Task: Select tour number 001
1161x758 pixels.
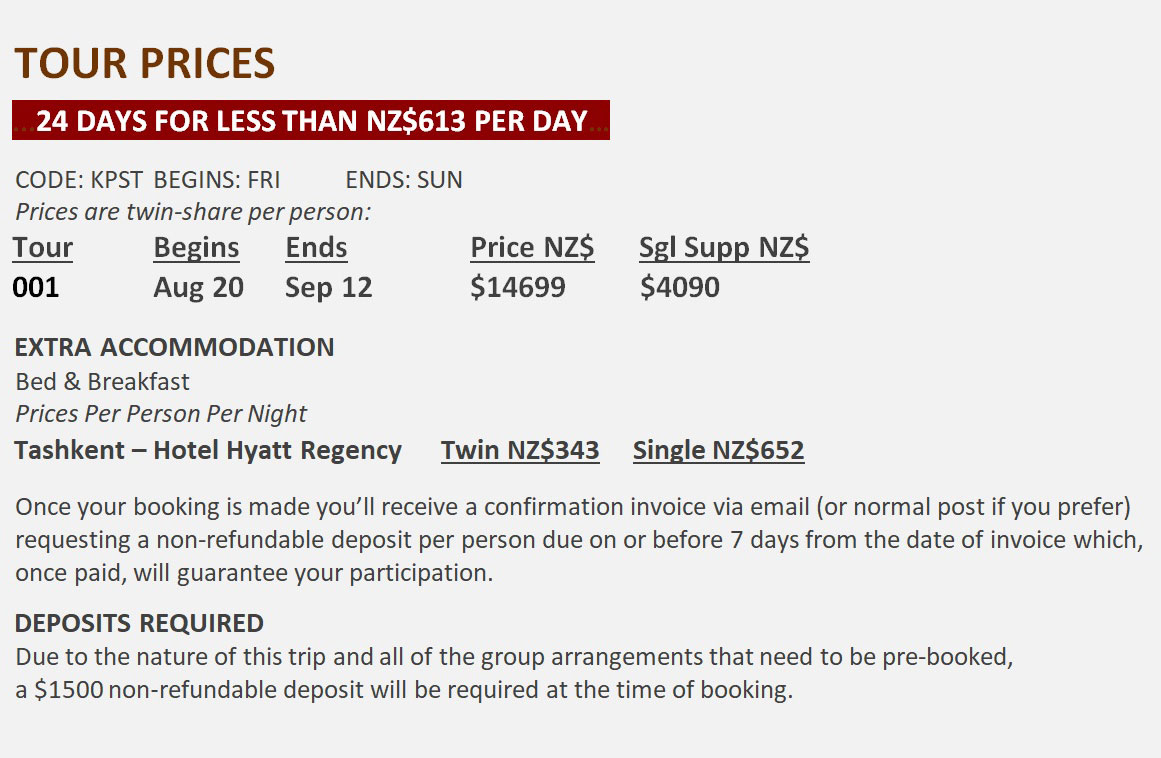Action: coord(36,288)
